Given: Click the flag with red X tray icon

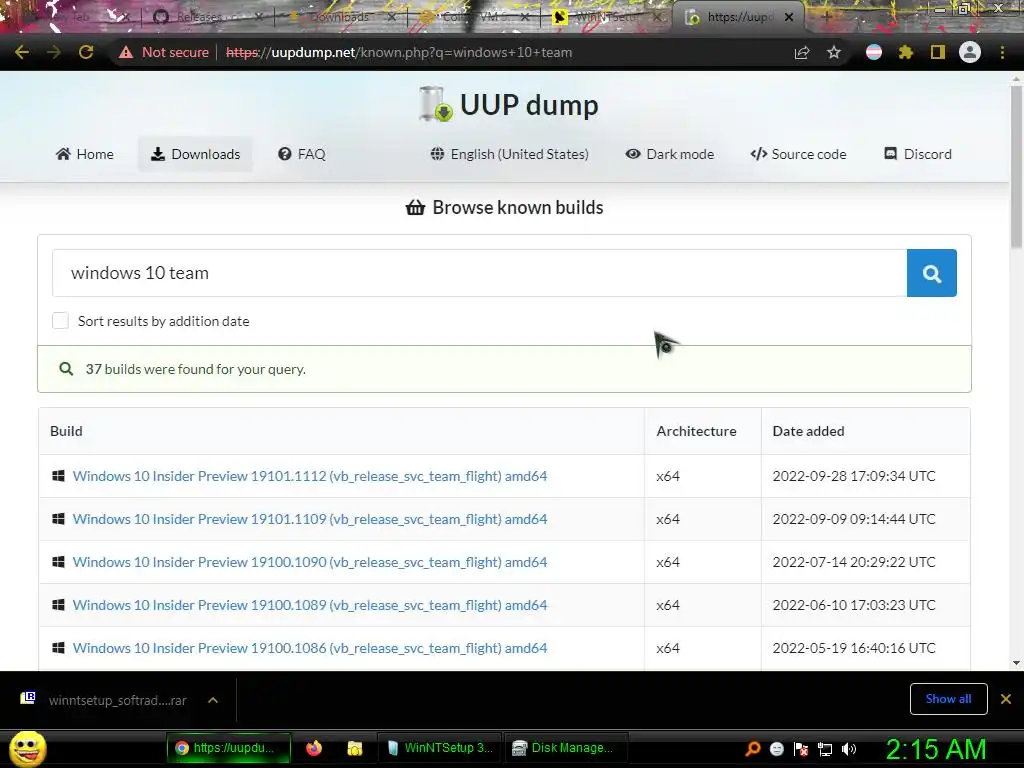Looking at the screenshot, I should (x=801, y=749).
